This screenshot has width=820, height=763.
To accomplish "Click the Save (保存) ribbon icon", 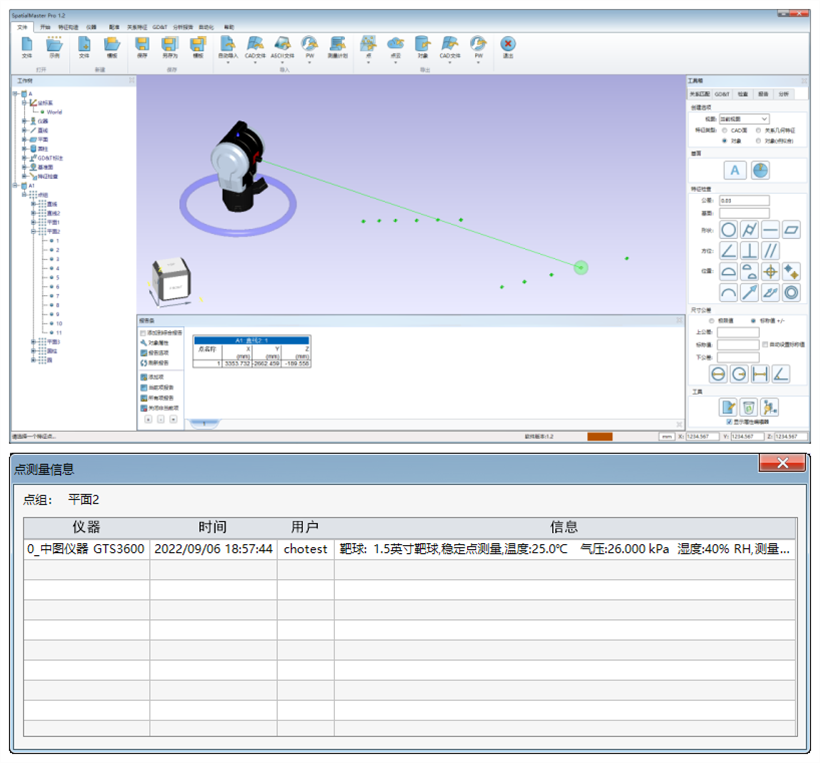I will coord(142,45).
